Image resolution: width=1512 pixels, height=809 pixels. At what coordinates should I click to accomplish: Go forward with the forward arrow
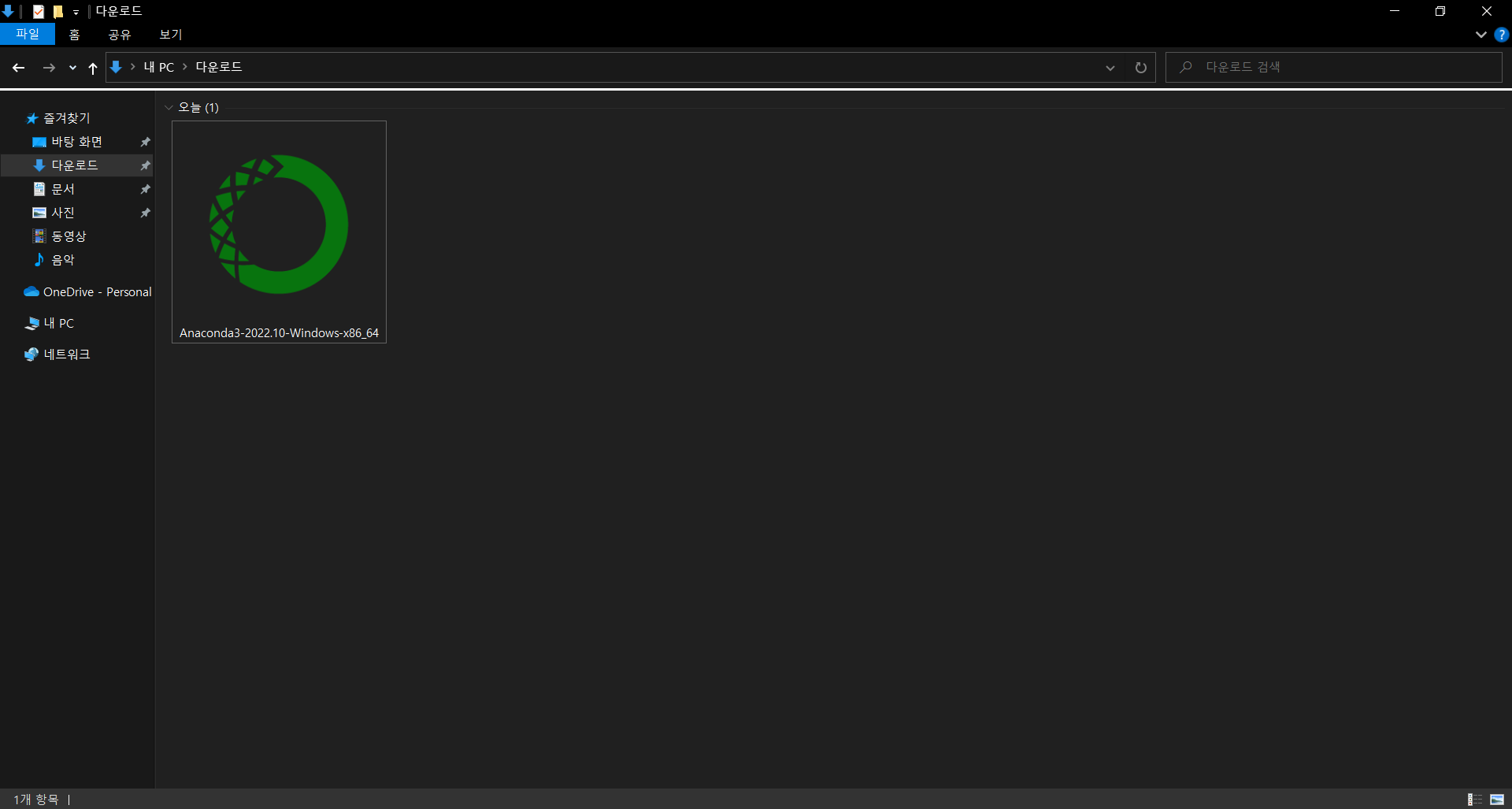(x=49, y=68)
